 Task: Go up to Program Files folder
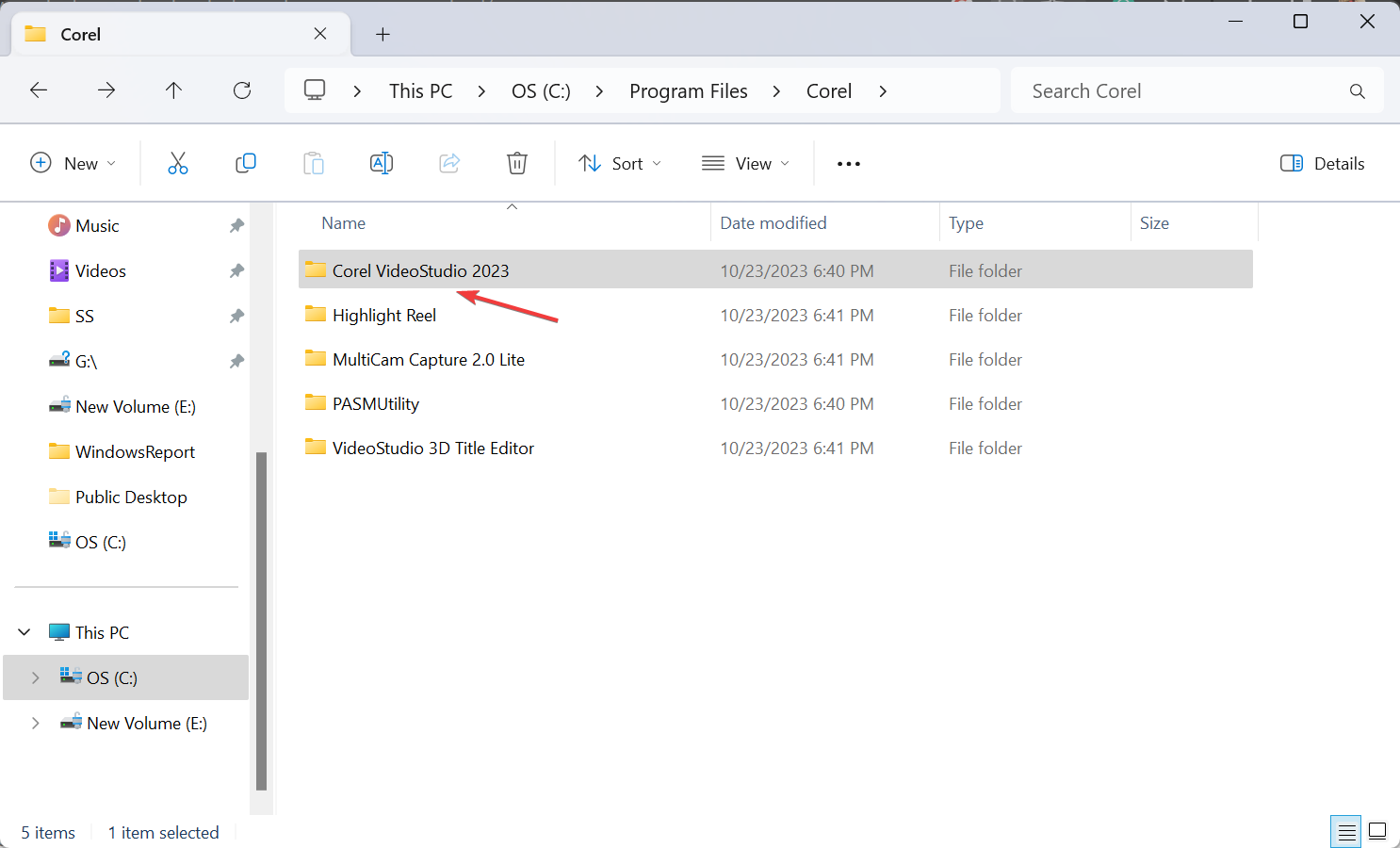[x=173, y=90]
